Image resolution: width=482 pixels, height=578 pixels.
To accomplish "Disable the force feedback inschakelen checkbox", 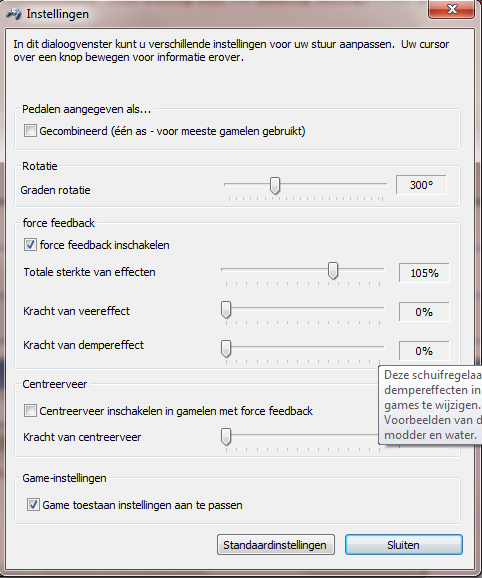I will (30, 245).
